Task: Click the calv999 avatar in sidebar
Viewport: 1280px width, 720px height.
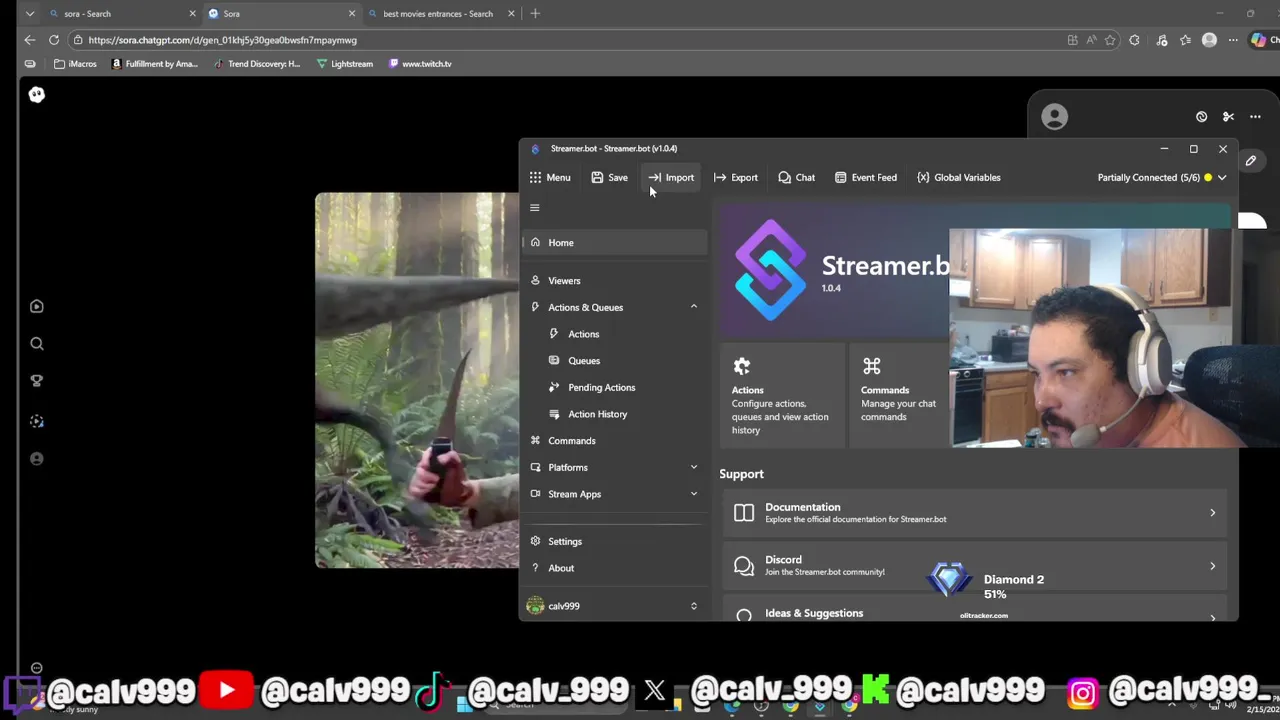Action: pyautogui.click(x=535, y=606)
